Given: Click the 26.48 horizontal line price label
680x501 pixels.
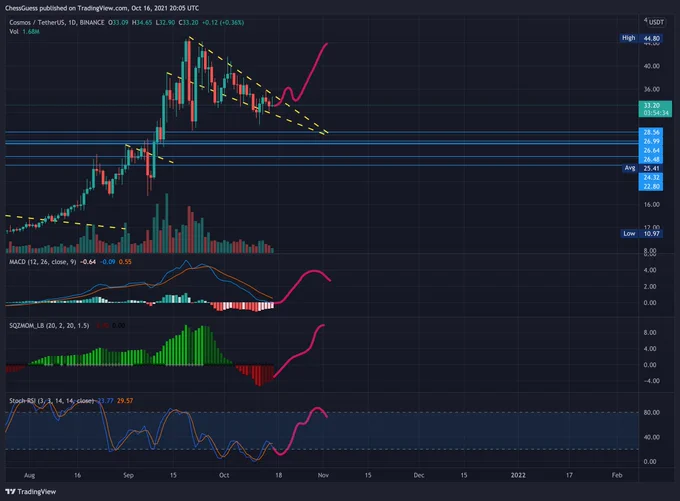Looking at the screenshot, I should point(651,159).
